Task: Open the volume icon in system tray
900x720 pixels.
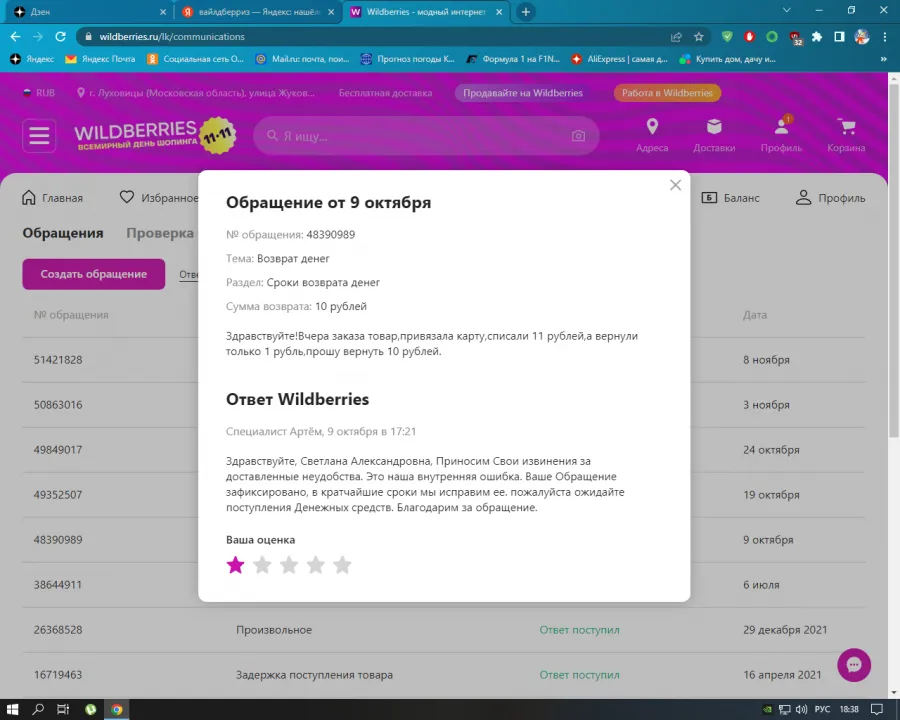Action: [801, 710]
